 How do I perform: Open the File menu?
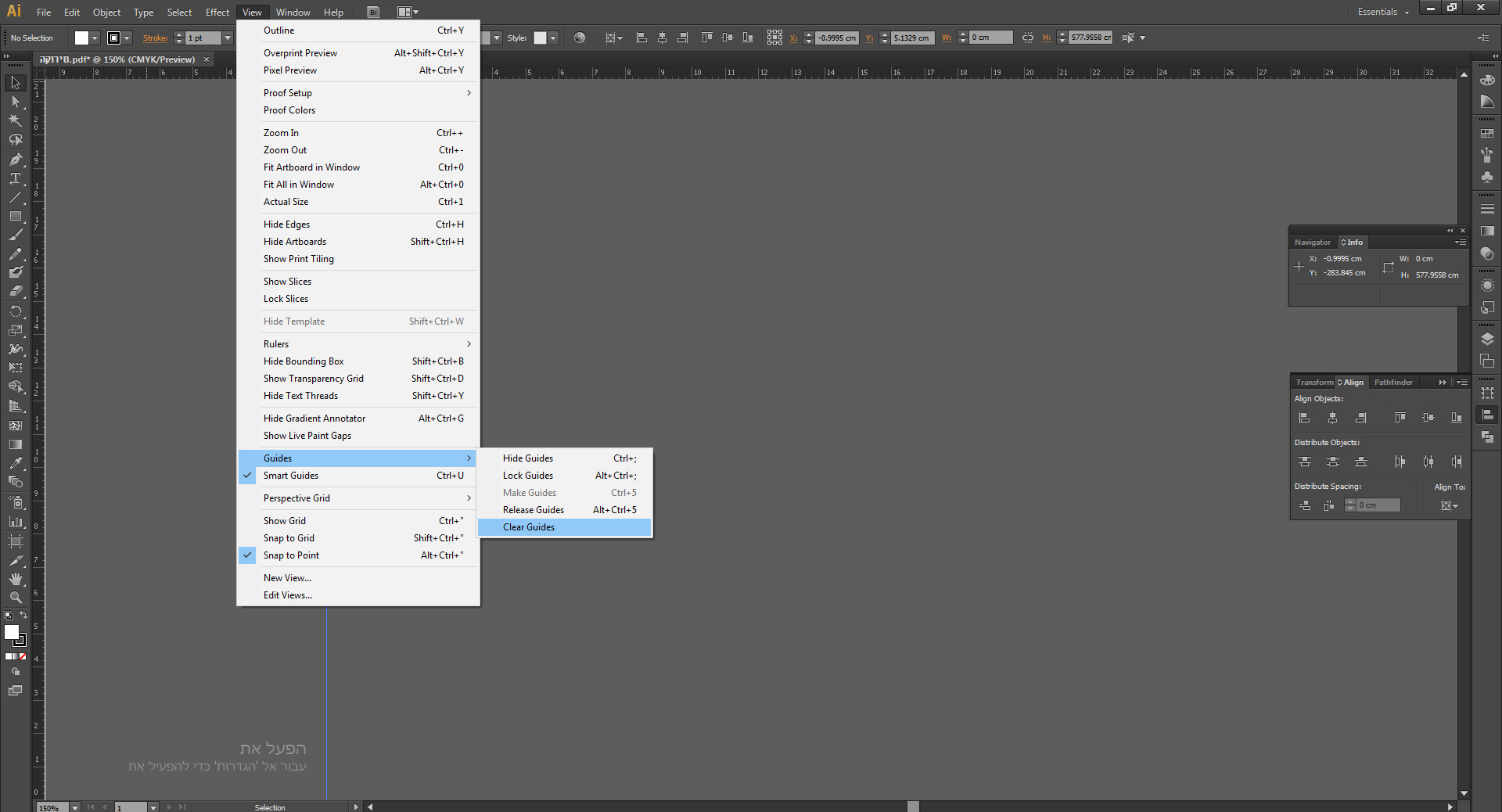(x=44, y=12)
